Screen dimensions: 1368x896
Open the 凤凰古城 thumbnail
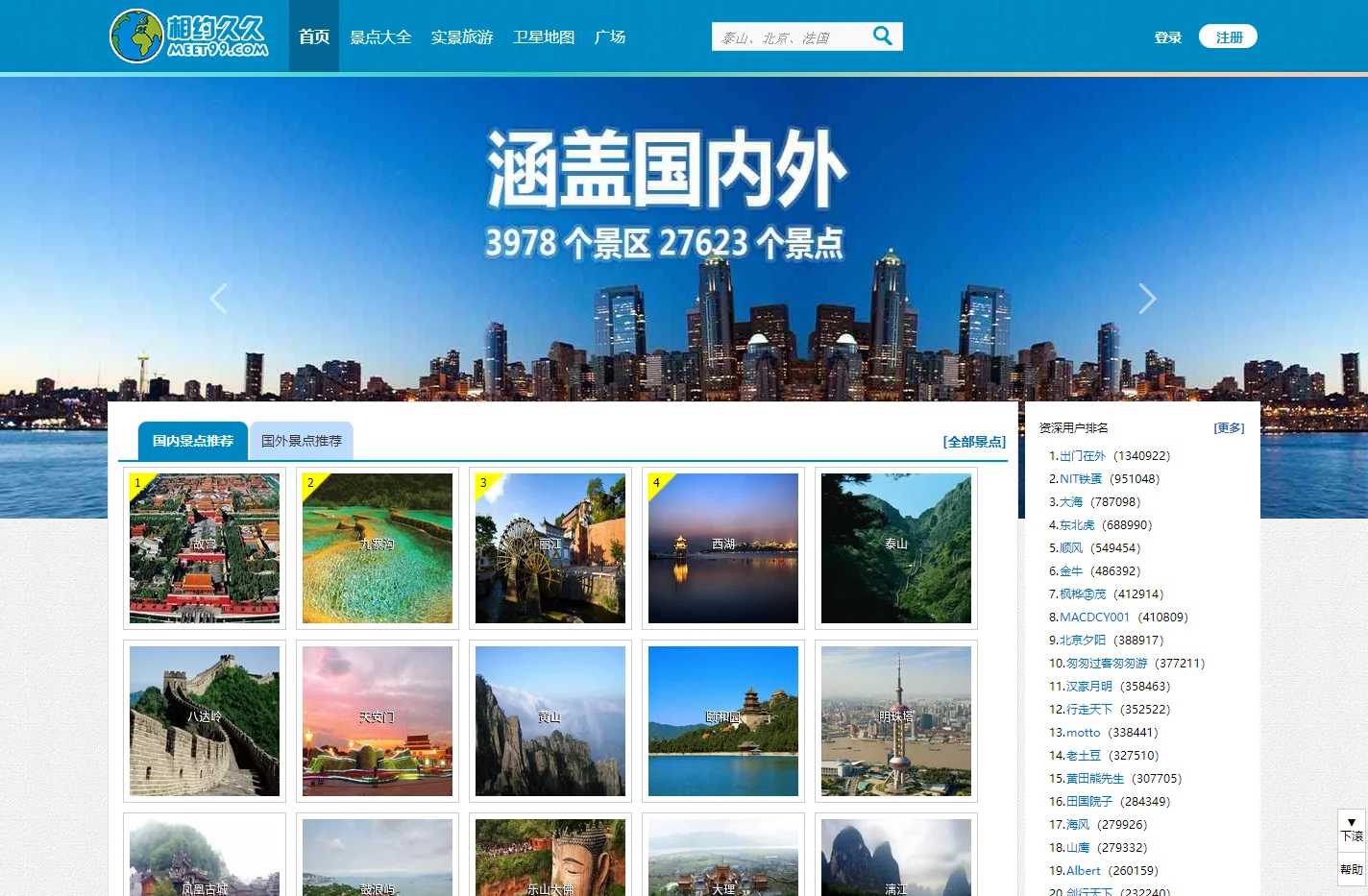(205, 856)
